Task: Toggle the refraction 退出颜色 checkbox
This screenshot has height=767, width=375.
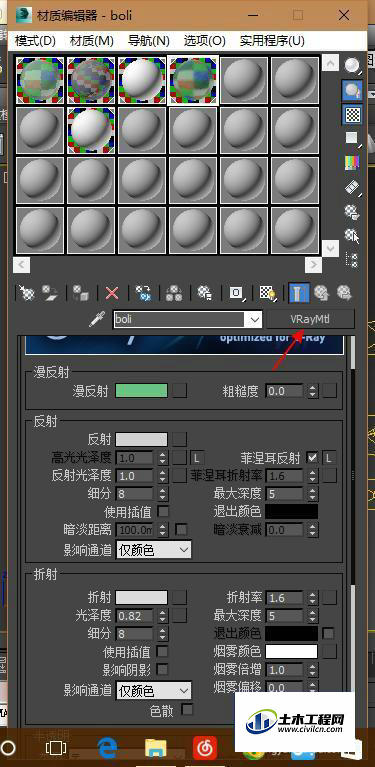Action: 329,633
